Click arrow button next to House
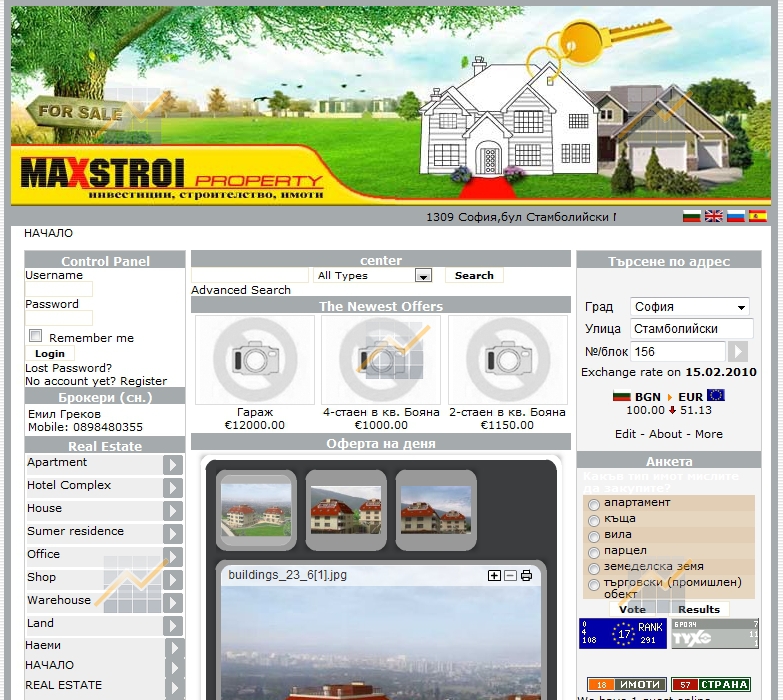The height and width of the screenshot is (700, 783). (173, 511)
